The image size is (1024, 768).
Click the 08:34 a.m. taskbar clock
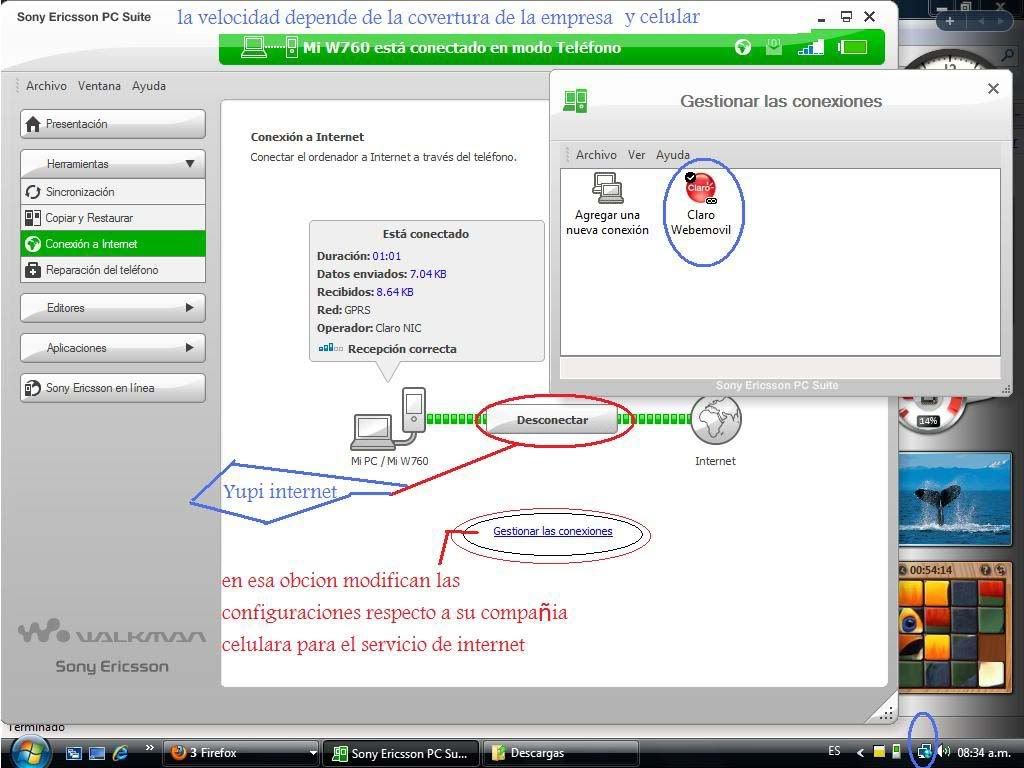coord(984,753)
